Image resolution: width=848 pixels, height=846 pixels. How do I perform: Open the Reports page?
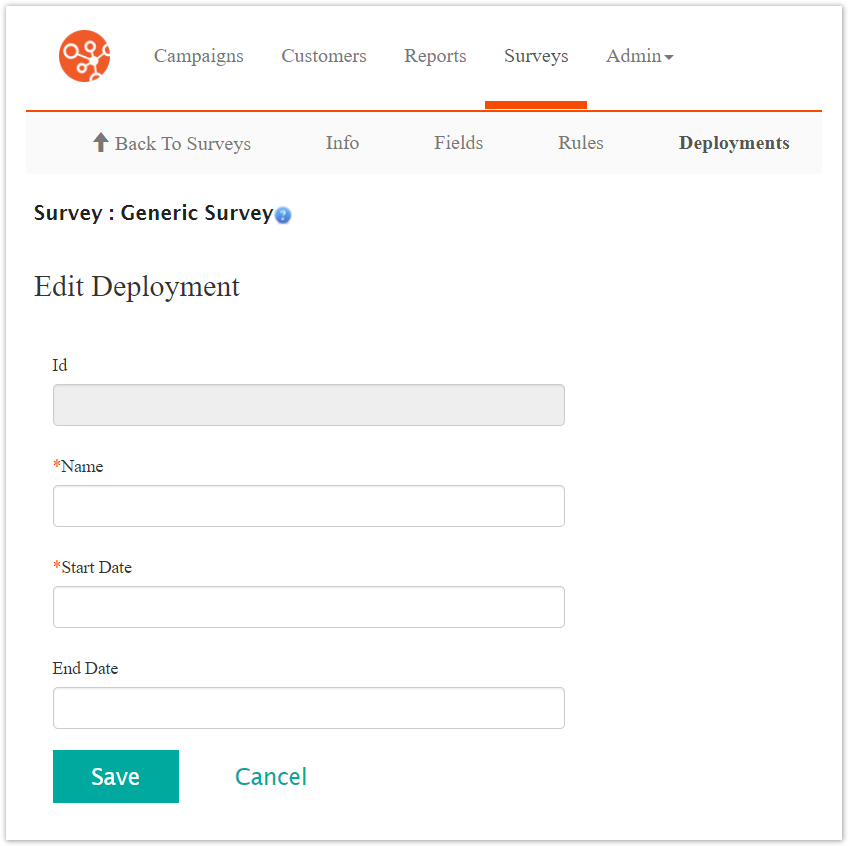[x=435, y=56]
